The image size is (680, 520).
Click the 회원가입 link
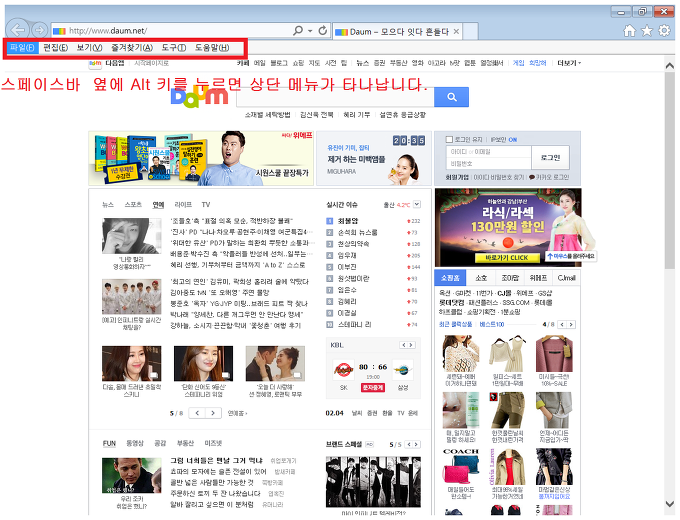[x=457, y=177]
